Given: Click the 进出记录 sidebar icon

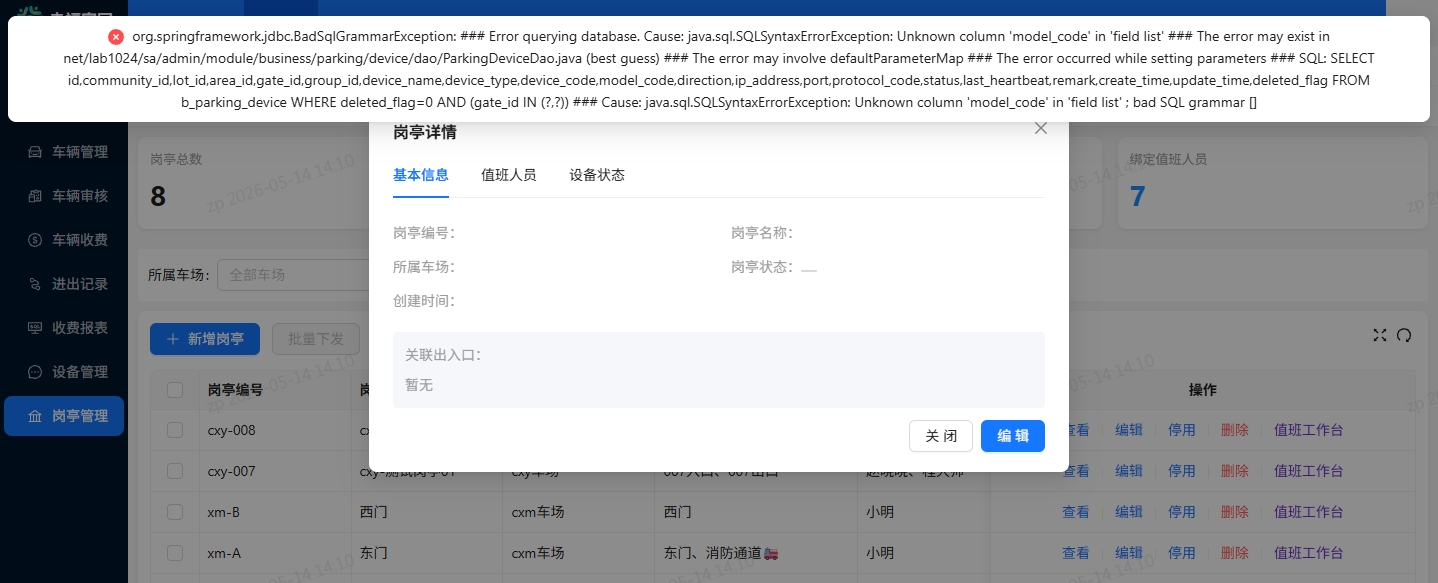Looking at the screenshot, I should coord(35,284).
